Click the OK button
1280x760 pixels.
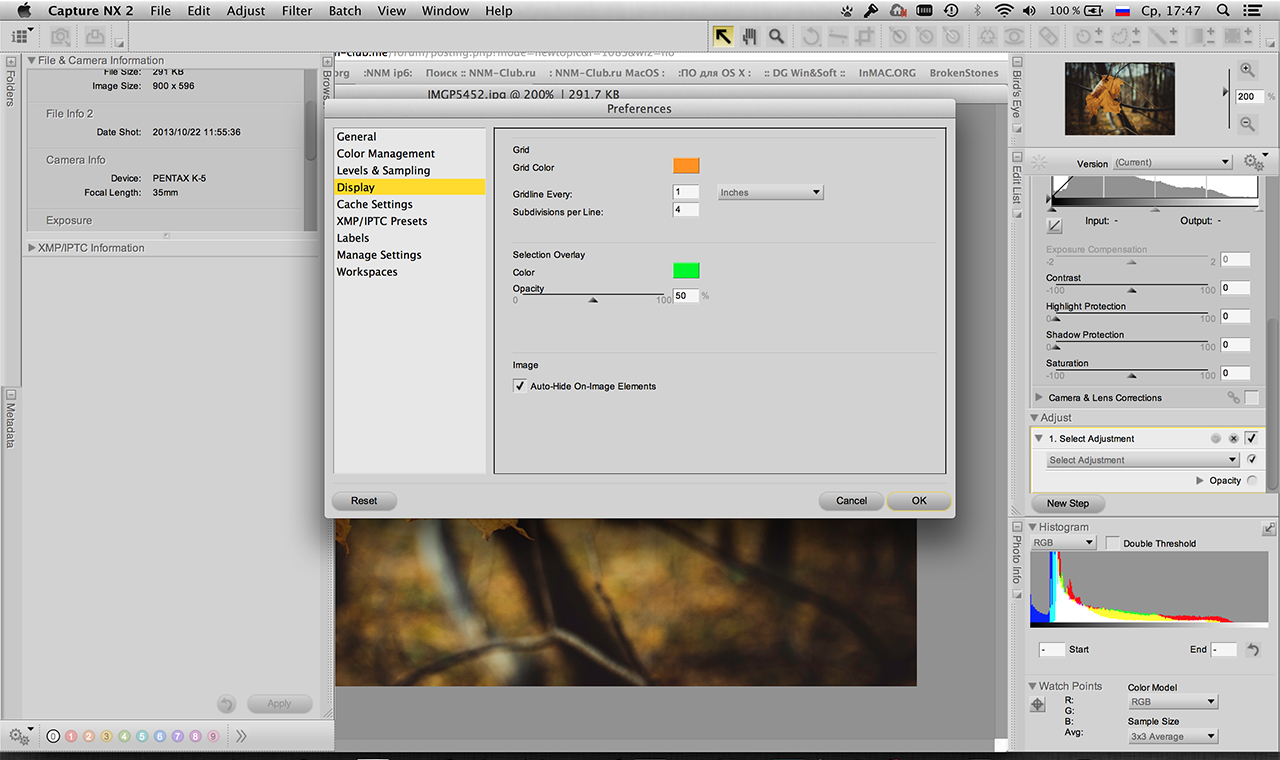point(918,501)
